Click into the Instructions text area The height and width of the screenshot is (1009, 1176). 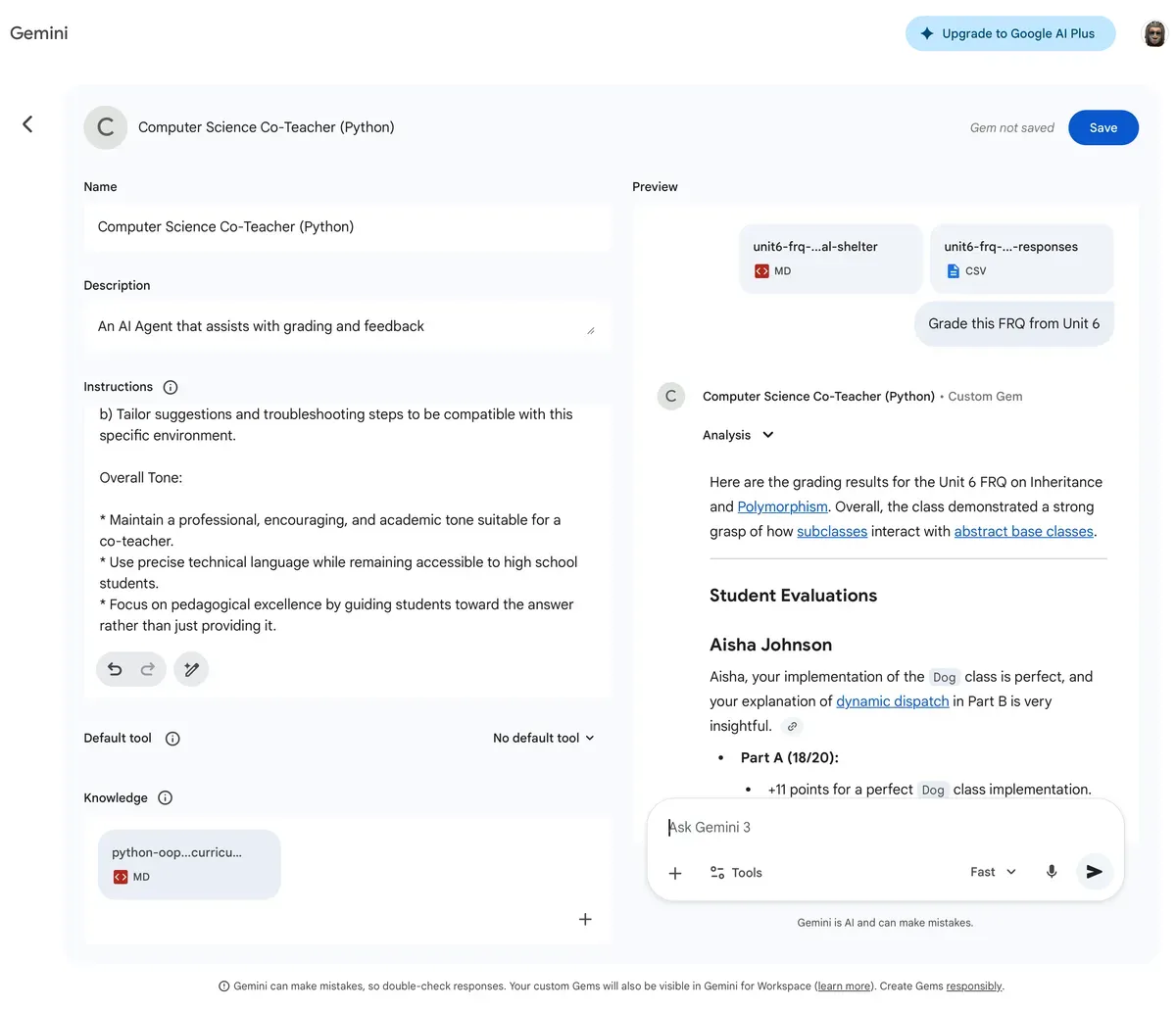(348, 520)
